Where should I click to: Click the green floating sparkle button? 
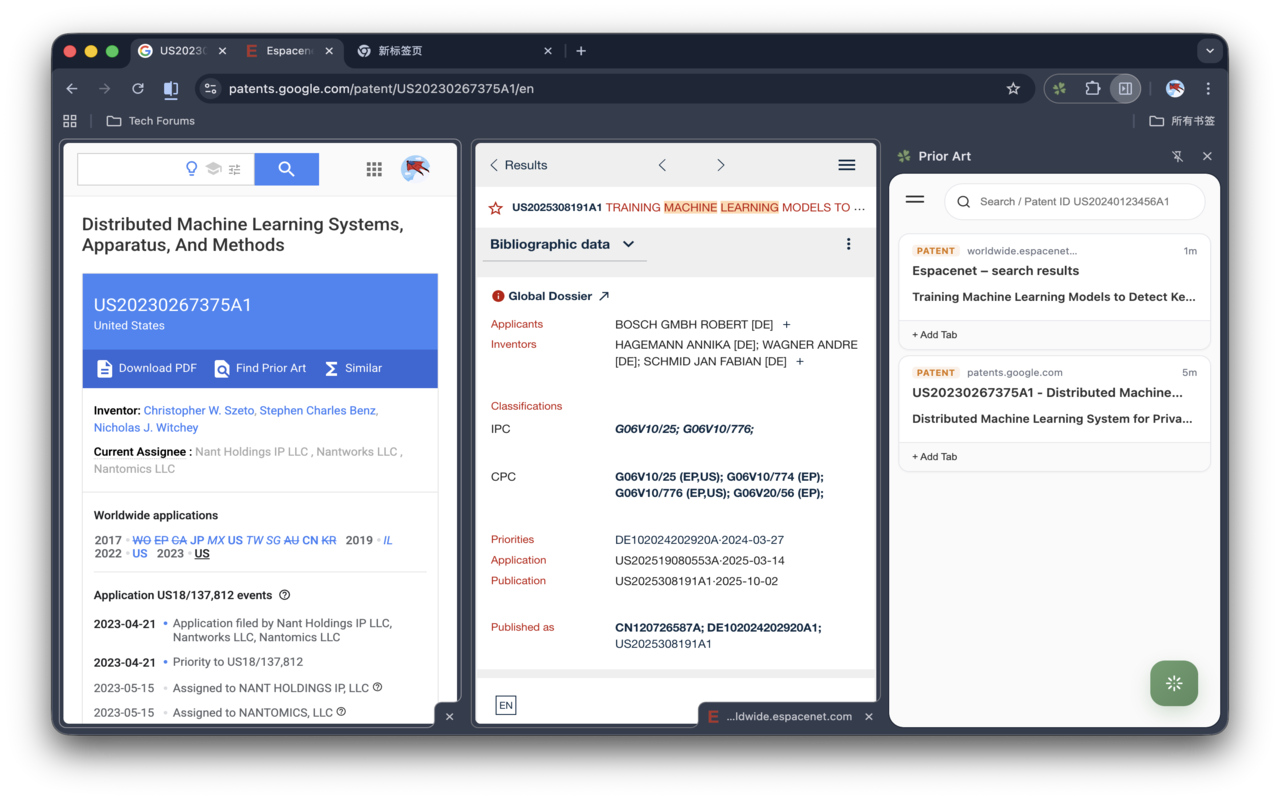[1174, 683]
